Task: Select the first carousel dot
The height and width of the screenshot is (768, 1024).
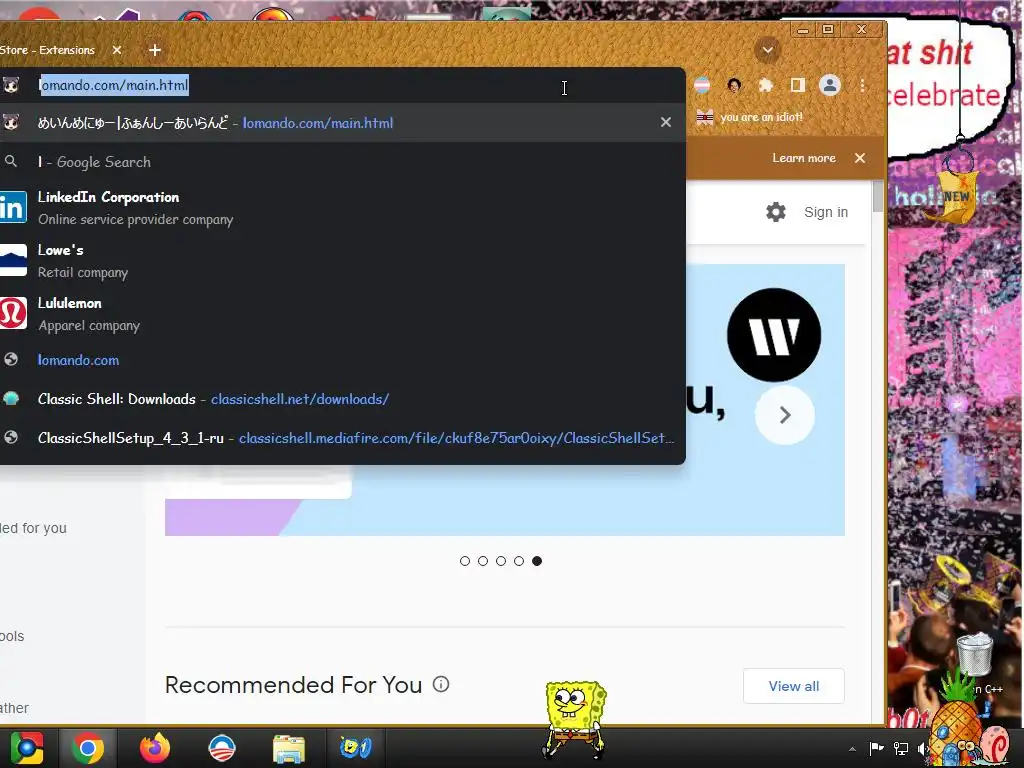Action: (x=465, y=561)
